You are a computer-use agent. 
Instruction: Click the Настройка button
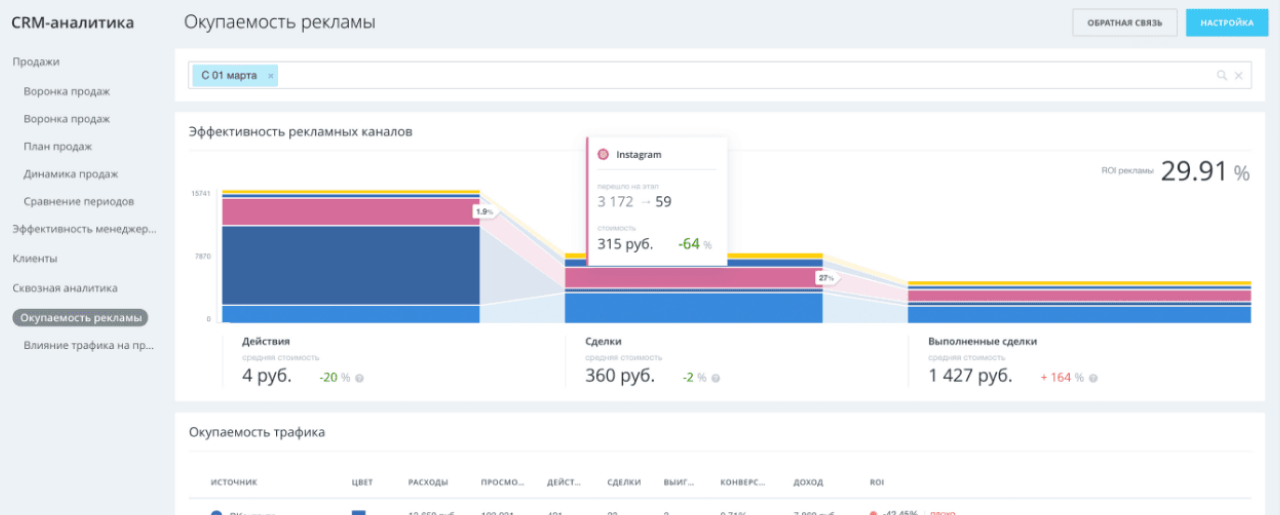click(1226, 23)
